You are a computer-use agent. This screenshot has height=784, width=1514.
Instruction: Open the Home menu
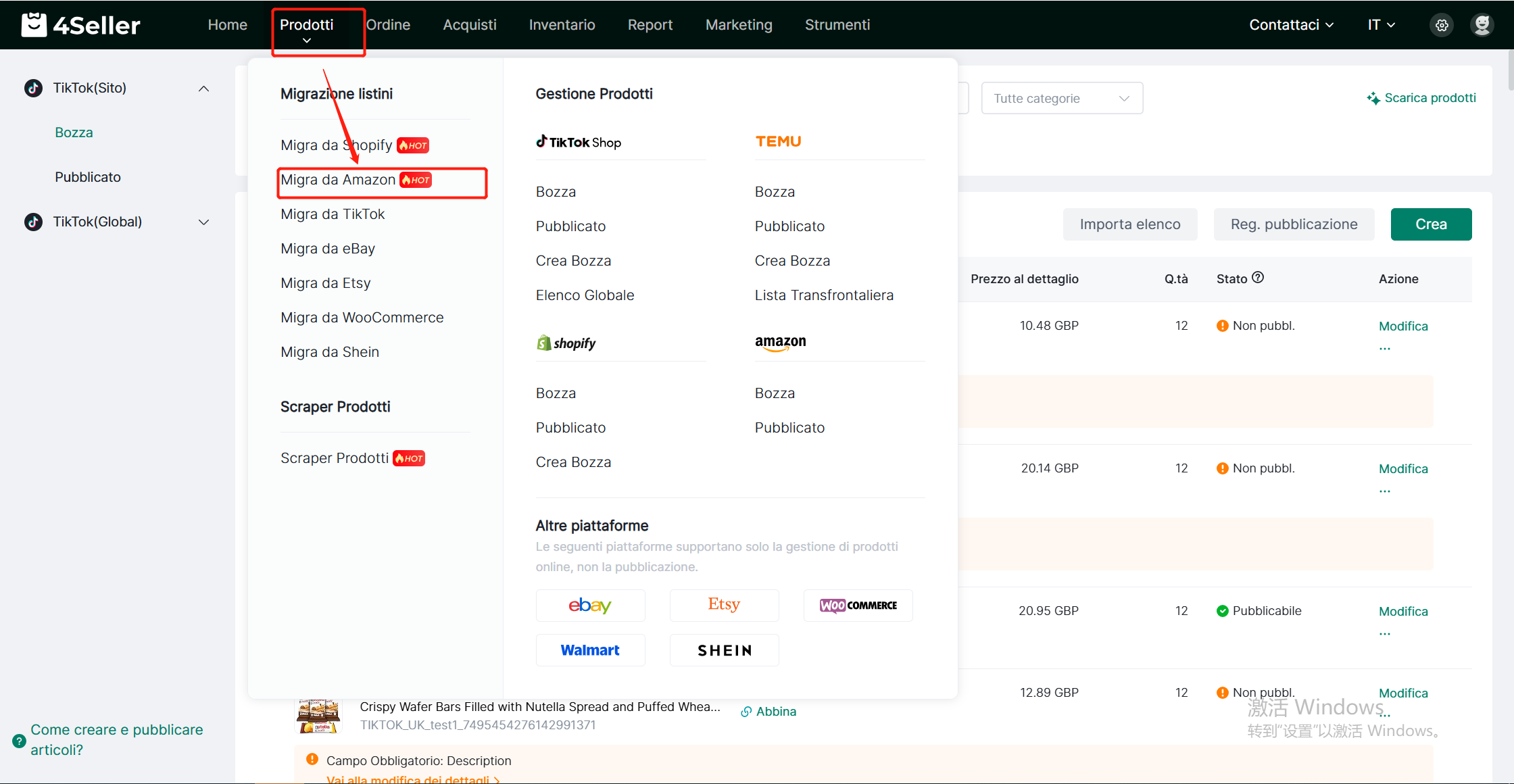(x=227, y=25)
